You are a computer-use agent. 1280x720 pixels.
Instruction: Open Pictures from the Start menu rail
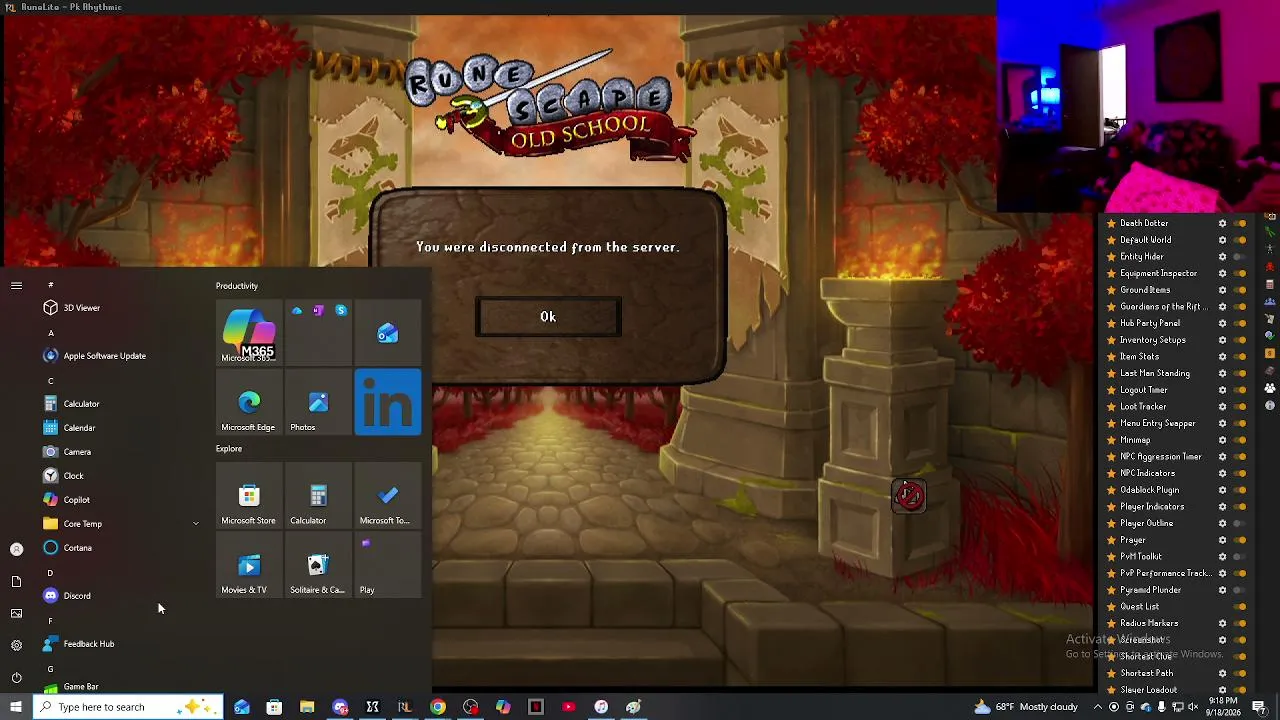point(16,614)
